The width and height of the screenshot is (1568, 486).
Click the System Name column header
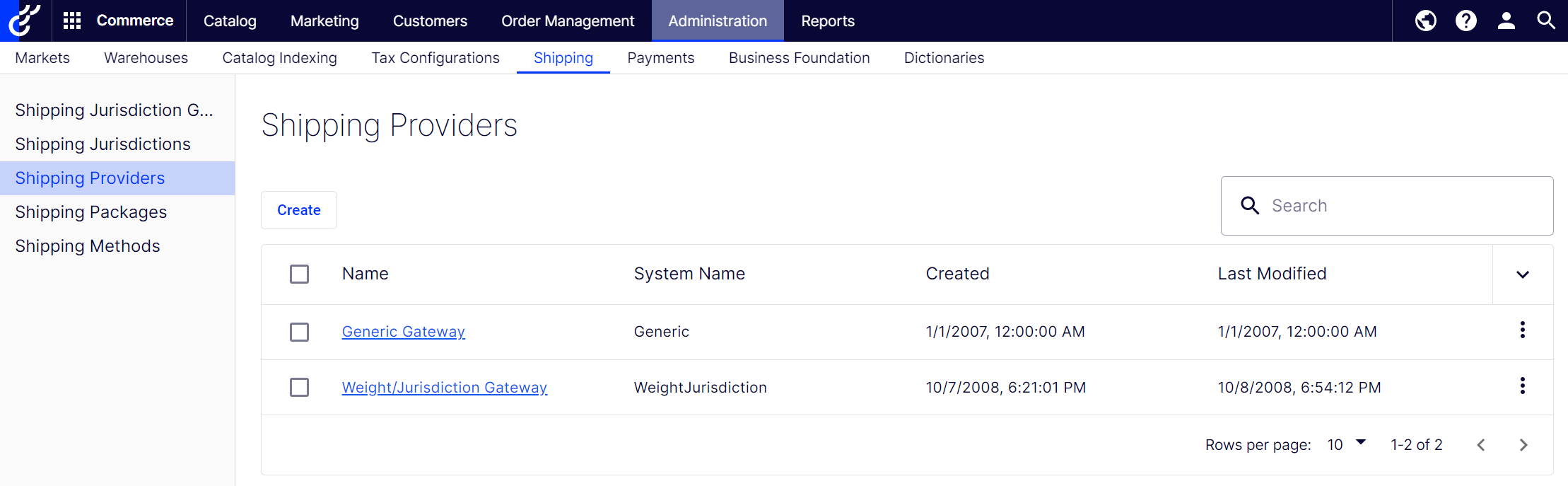coord(689,274)
